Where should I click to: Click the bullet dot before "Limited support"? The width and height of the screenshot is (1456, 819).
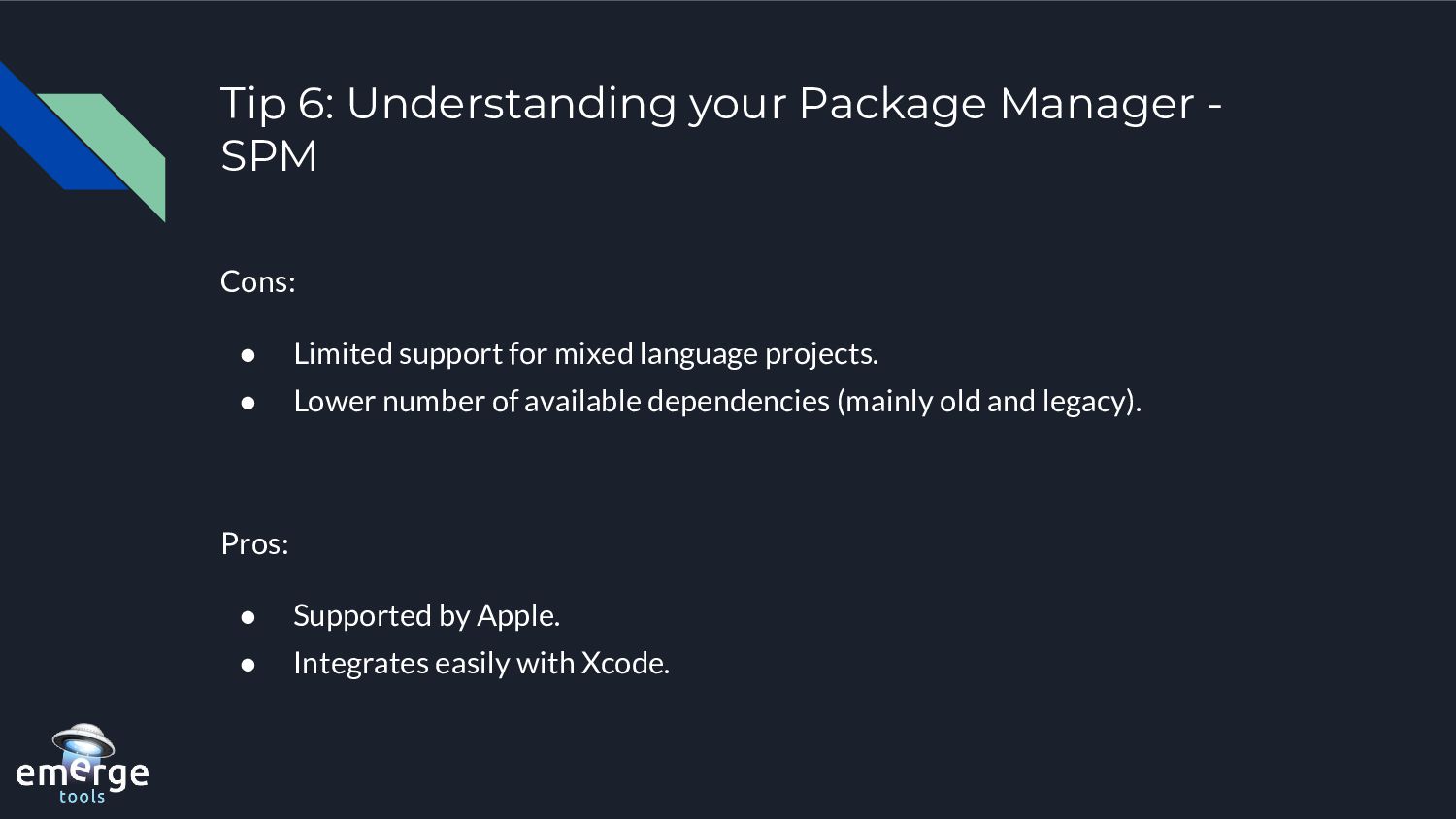pos(248,355)
